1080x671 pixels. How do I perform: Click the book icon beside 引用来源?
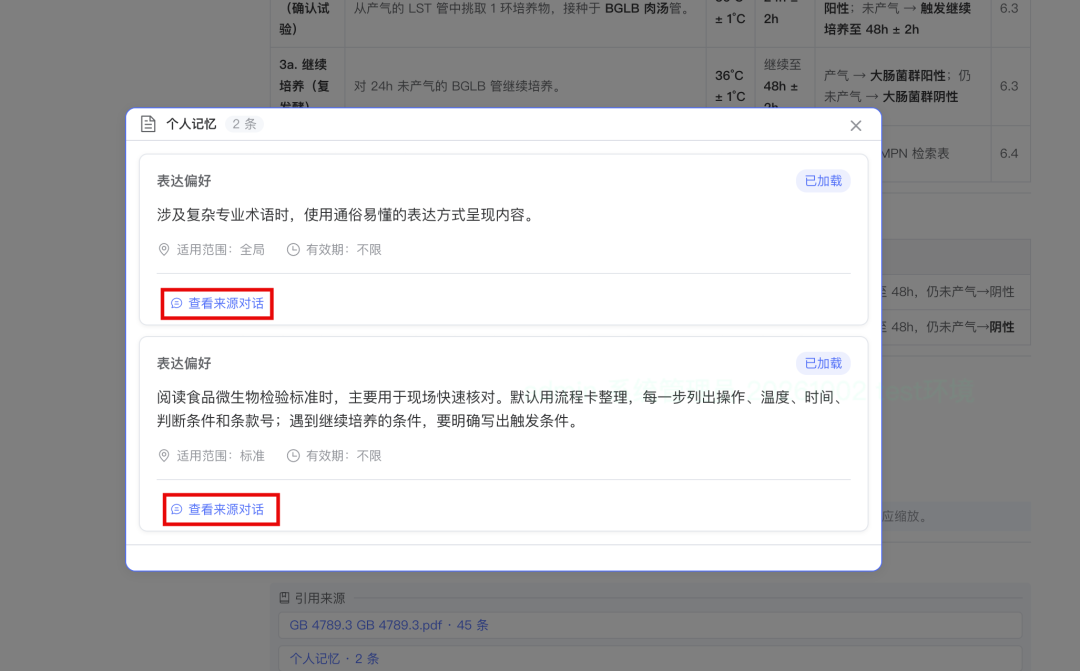284,598
